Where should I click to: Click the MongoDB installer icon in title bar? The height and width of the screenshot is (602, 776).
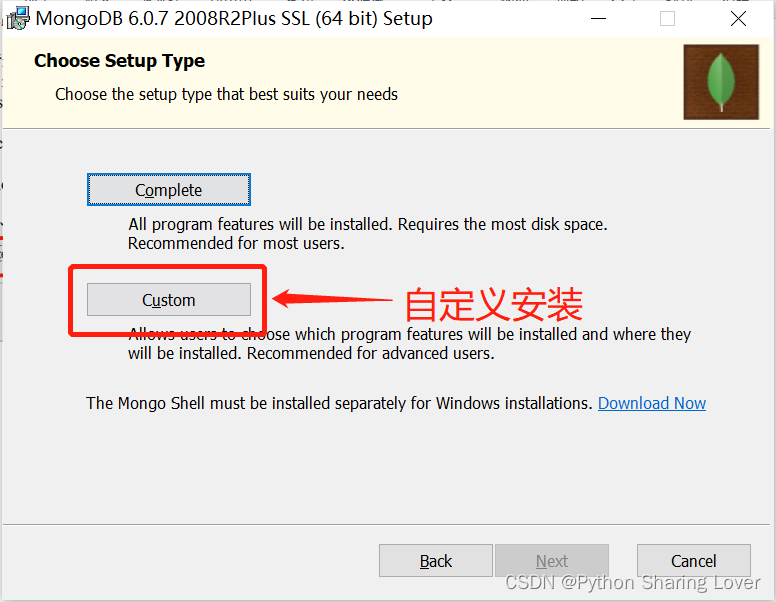[x=18, y=19]
